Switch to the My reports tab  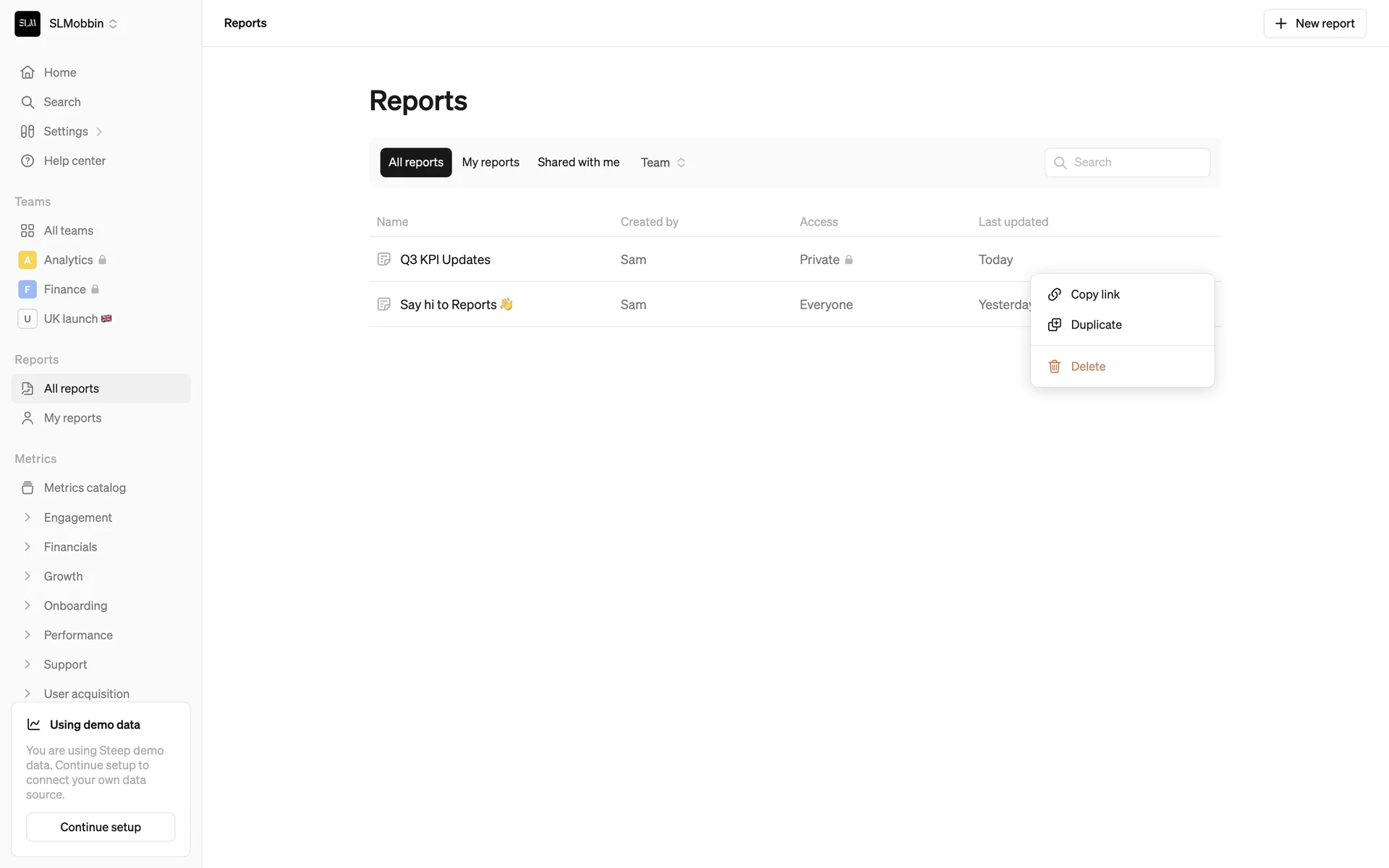tap(490, 162)
